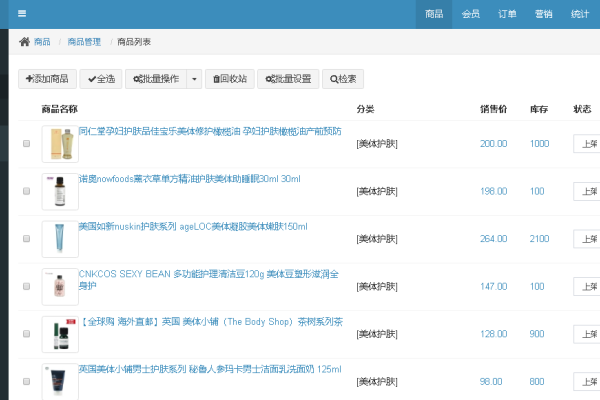
Task: Open product link 诺奥nowfoods薰衣草单方精油
Action: pos(190,179)
